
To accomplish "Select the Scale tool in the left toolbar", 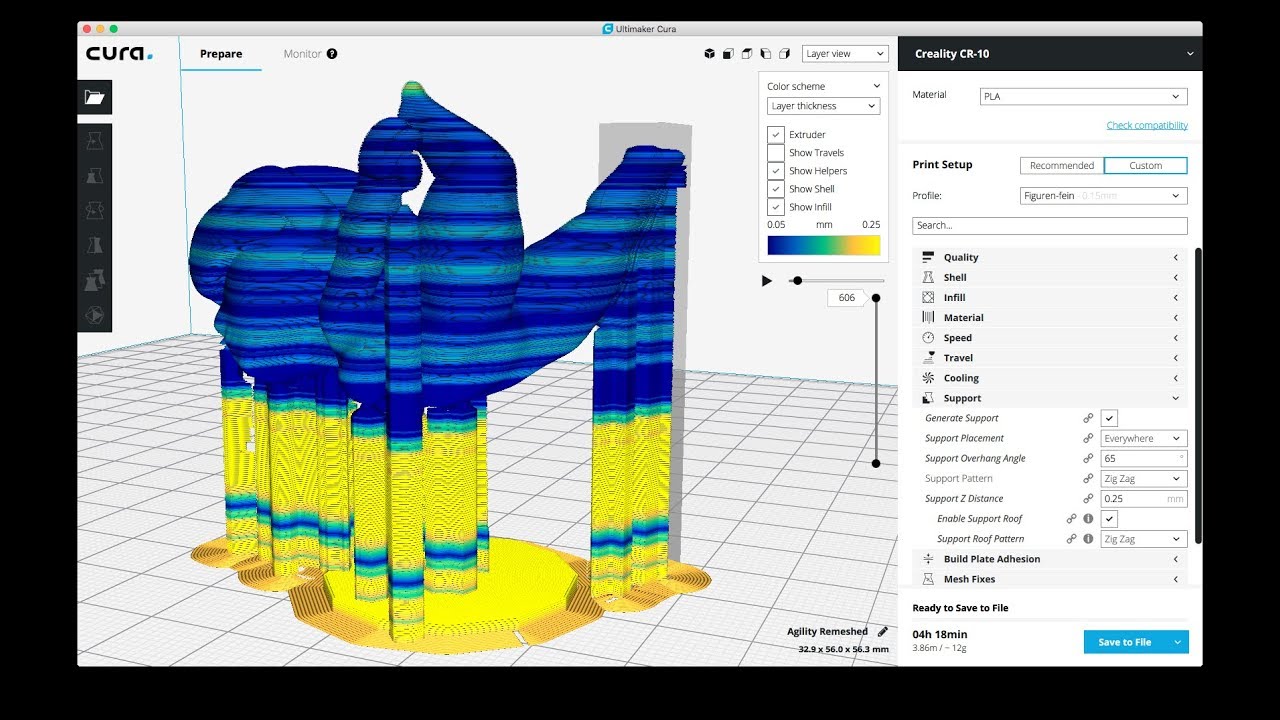I will tap(95, 176).
